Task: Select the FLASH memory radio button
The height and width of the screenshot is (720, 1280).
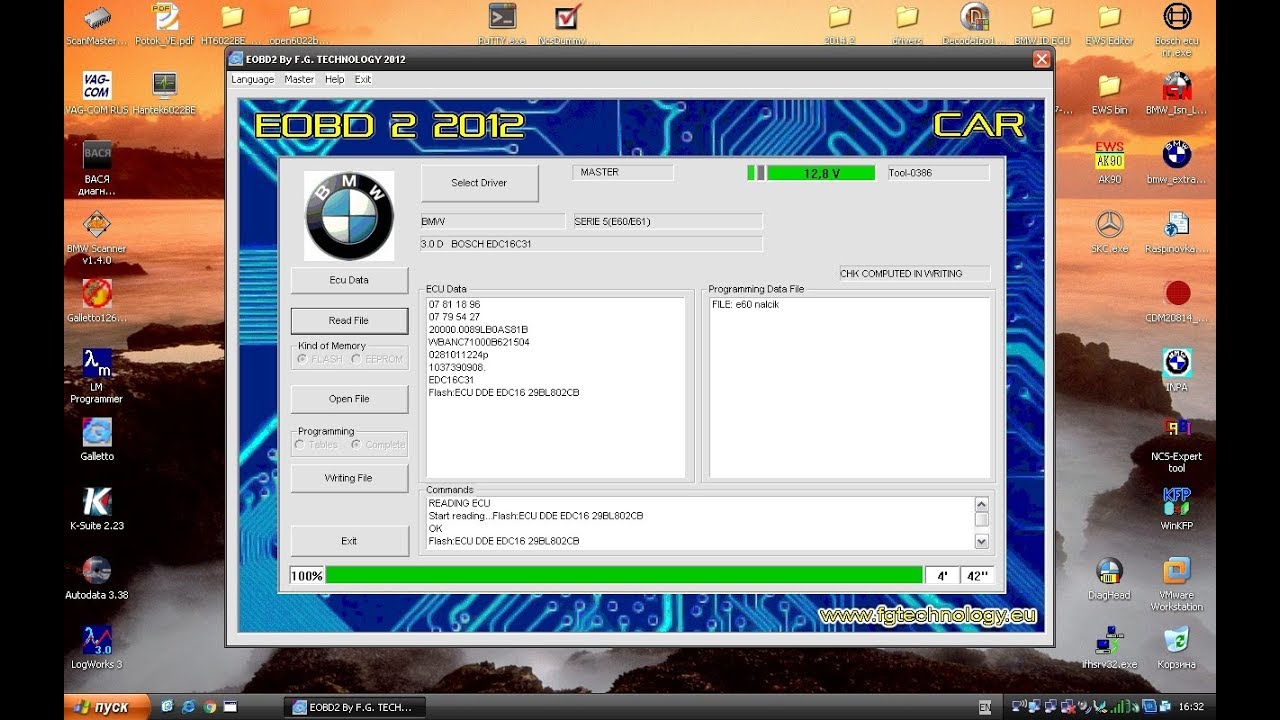Action: coord(302,359)
